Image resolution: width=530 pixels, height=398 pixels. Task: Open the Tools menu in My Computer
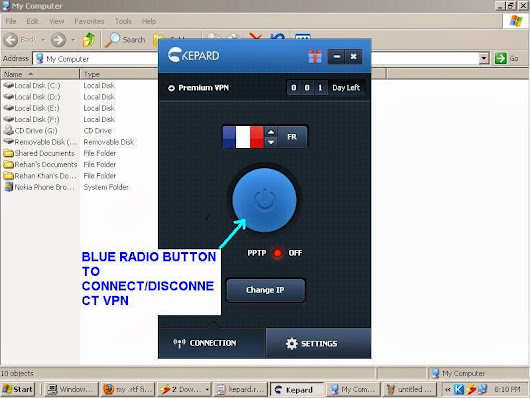[123, 21]
